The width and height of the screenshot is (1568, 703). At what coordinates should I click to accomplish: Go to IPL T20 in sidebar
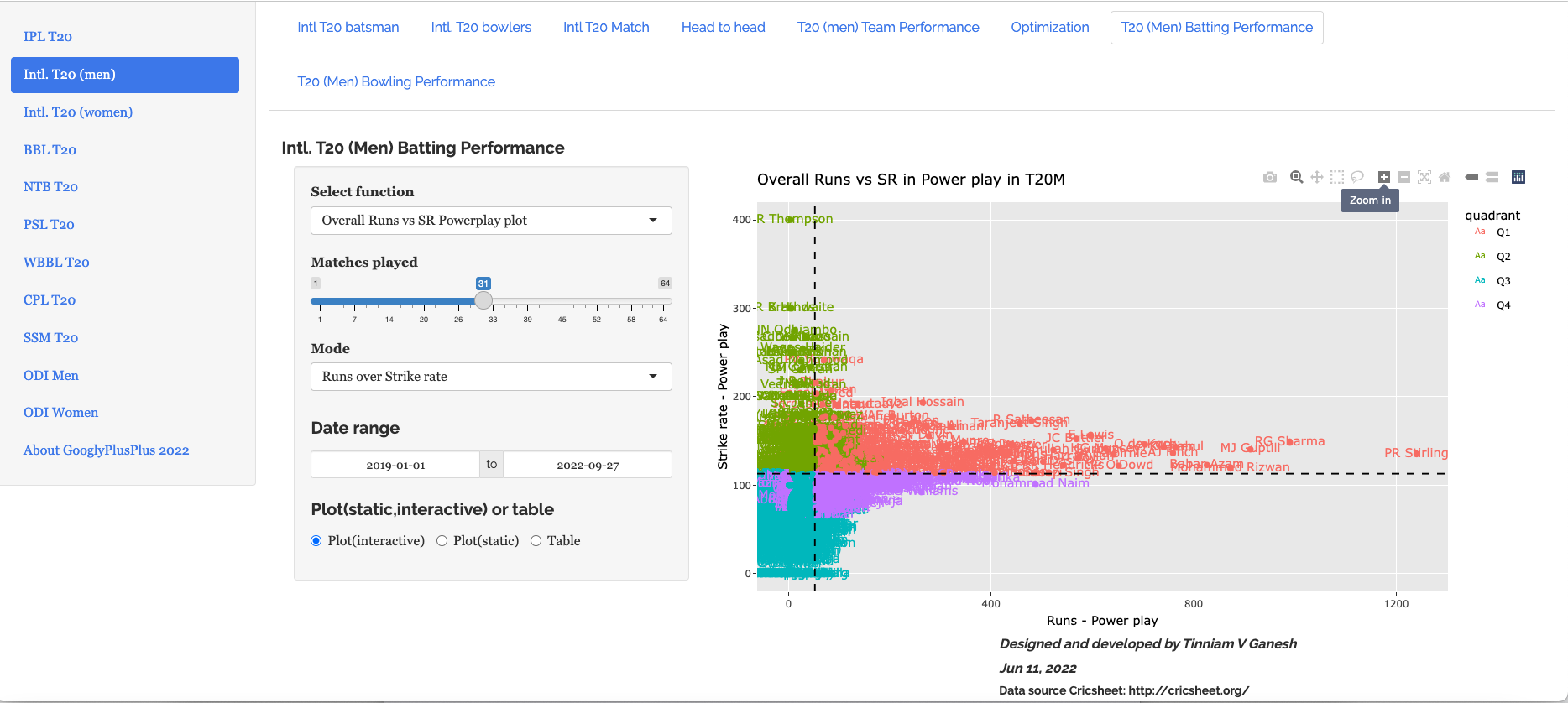point(48,37)
